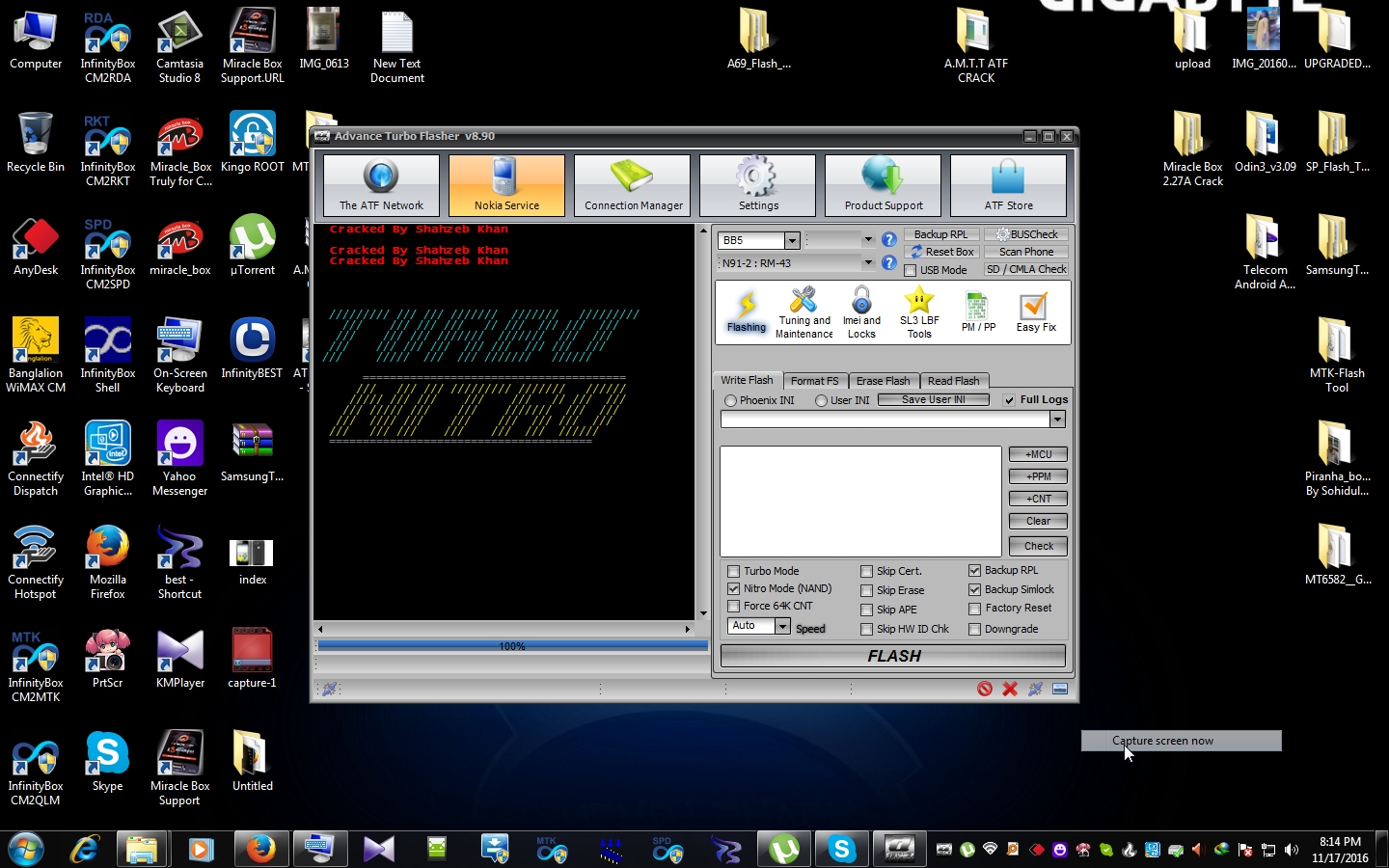The image size is (1389, 868).
Task: Open the ATF Store
Action: coord(1008,185)
